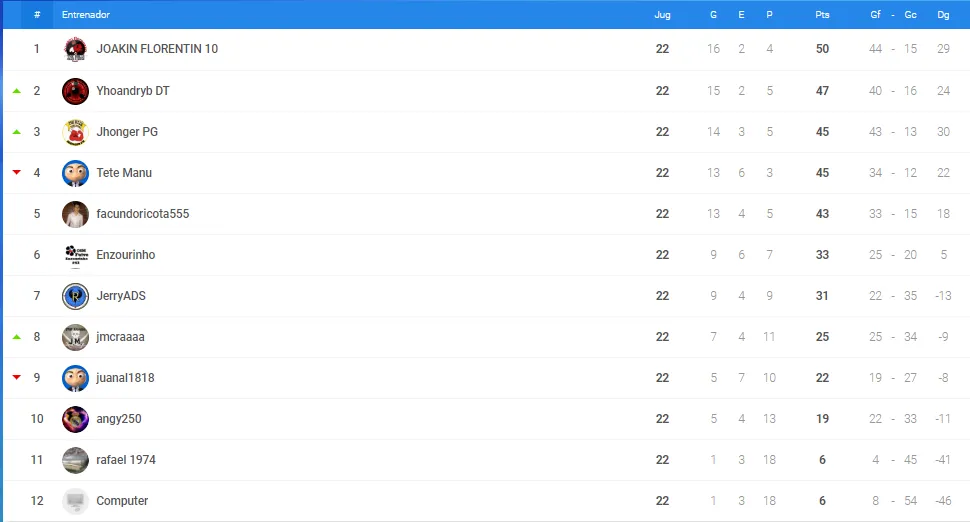Open JOAKIN FLORENTIN 10 manager profile
This screenshot has width=970, height=522.
(157, 49)
